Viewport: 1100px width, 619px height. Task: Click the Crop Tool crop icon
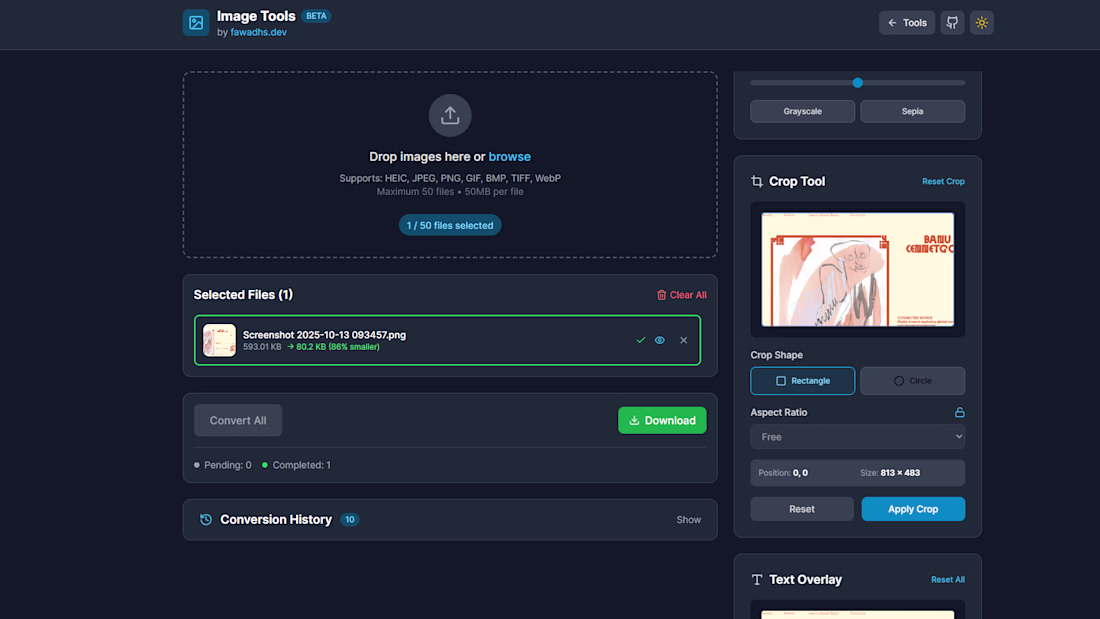(756, 181)
